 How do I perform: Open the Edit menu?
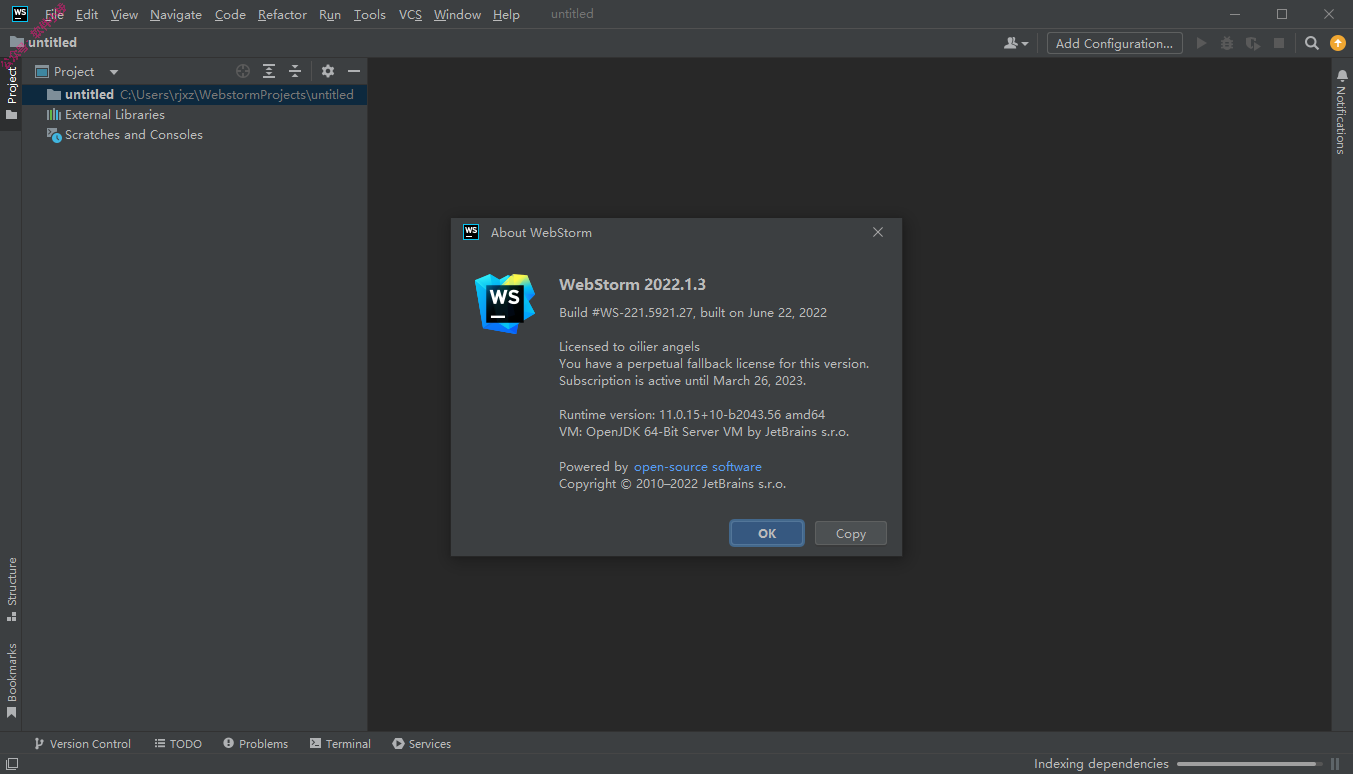(x=87, y=14)
